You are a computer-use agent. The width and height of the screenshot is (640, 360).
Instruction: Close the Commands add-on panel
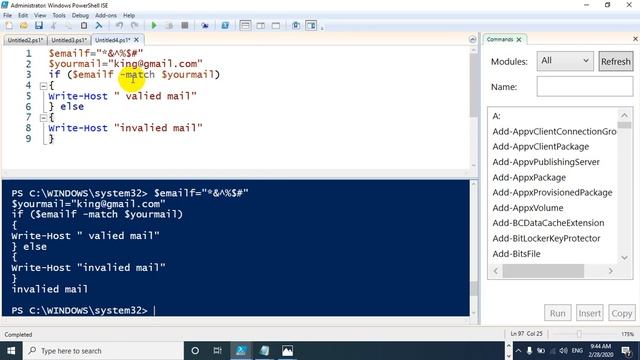[x=635, y=39]
